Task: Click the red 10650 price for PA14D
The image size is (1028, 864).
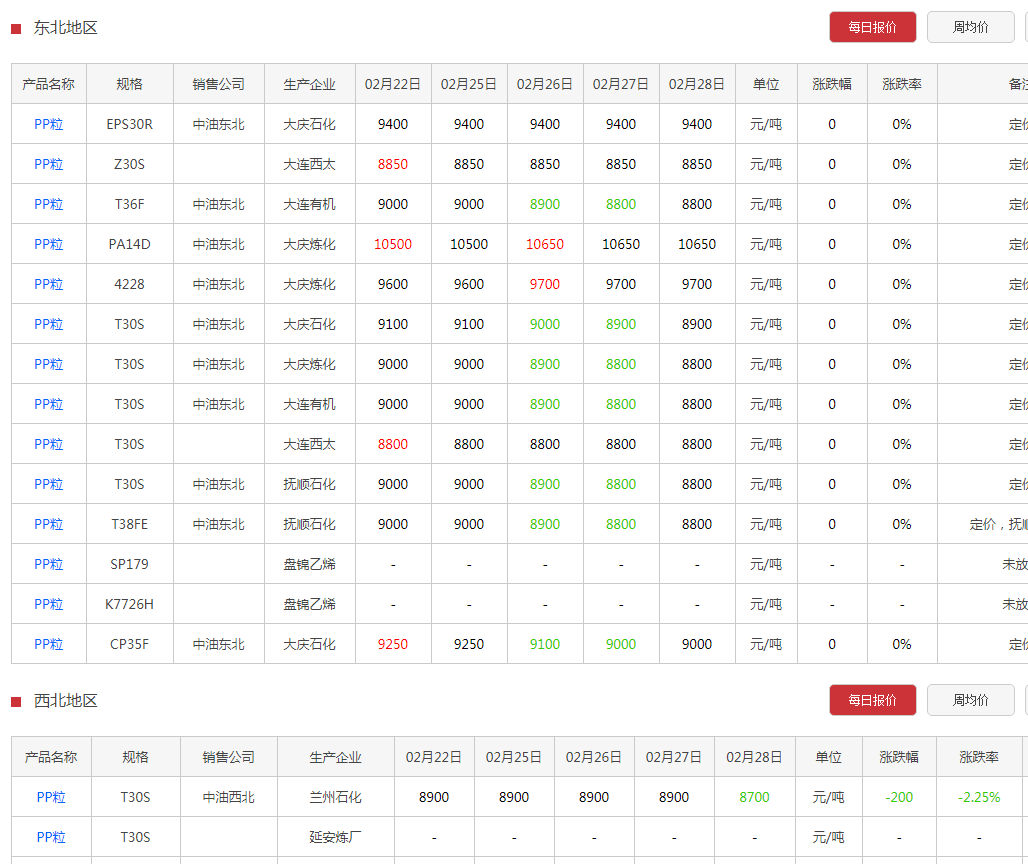Action: point(545,244)
